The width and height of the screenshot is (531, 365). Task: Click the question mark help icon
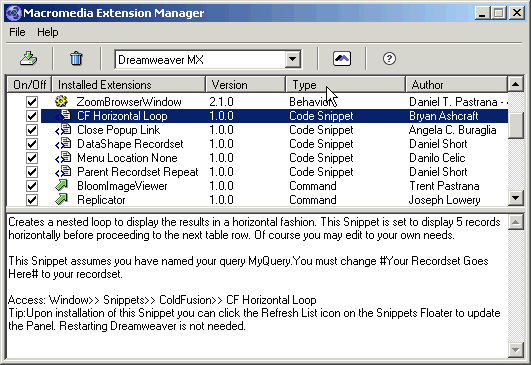[389, 59]
